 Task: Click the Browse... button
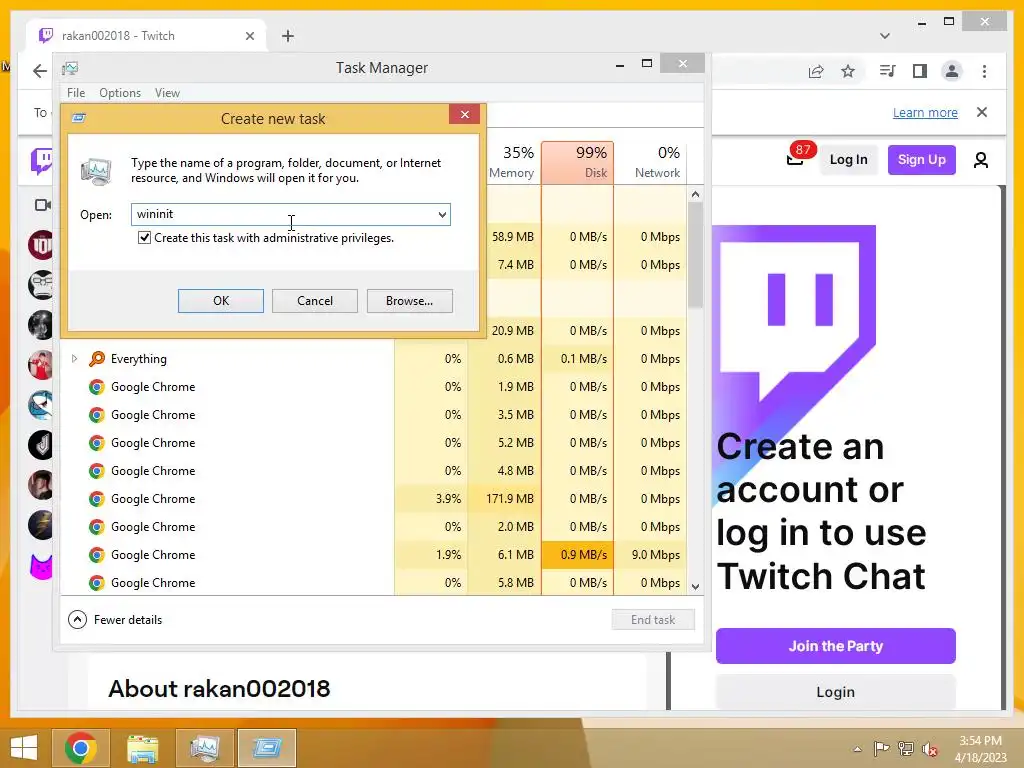tap(409, 301)
